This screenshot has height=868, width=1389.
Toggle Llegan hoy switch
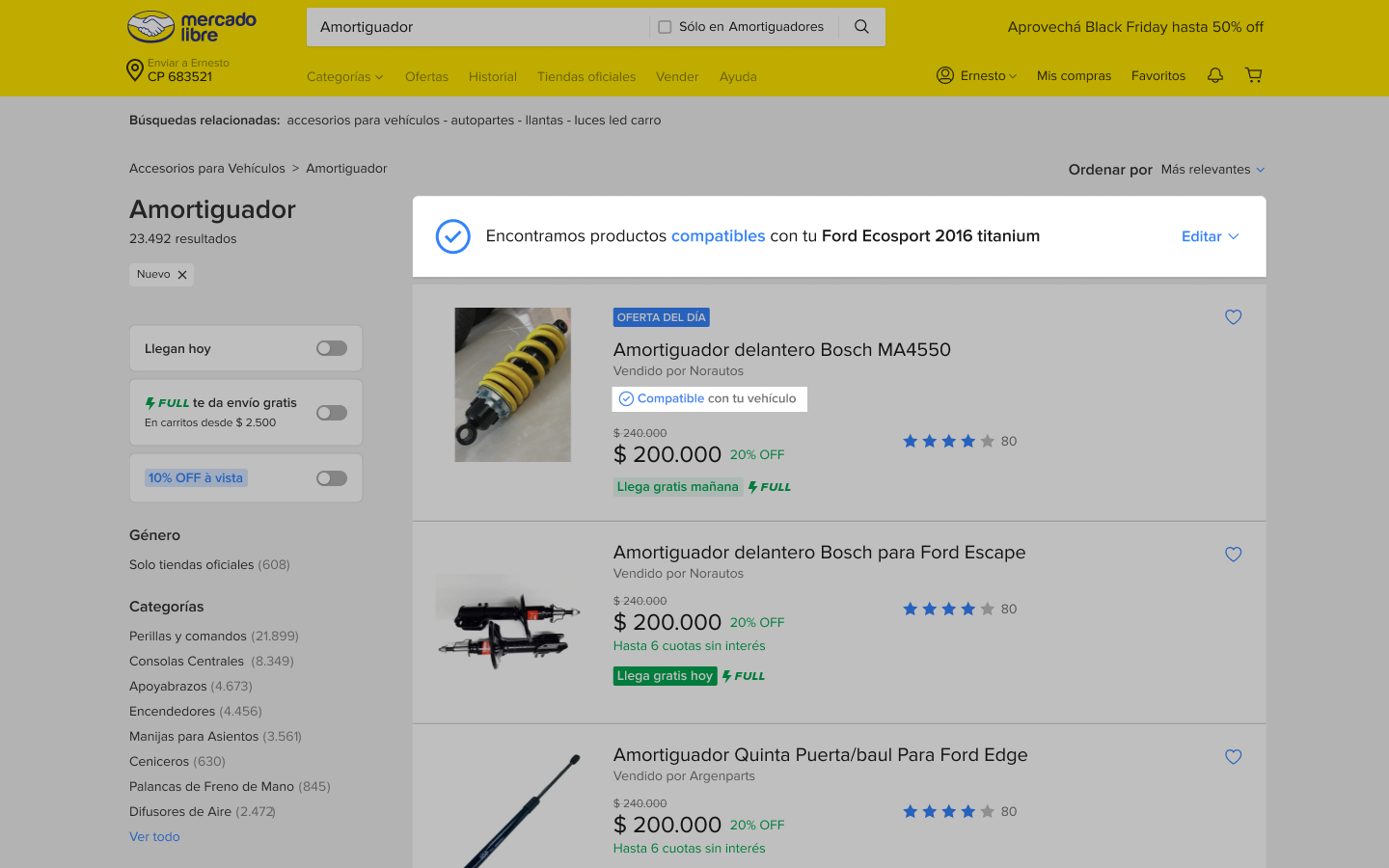332,348
